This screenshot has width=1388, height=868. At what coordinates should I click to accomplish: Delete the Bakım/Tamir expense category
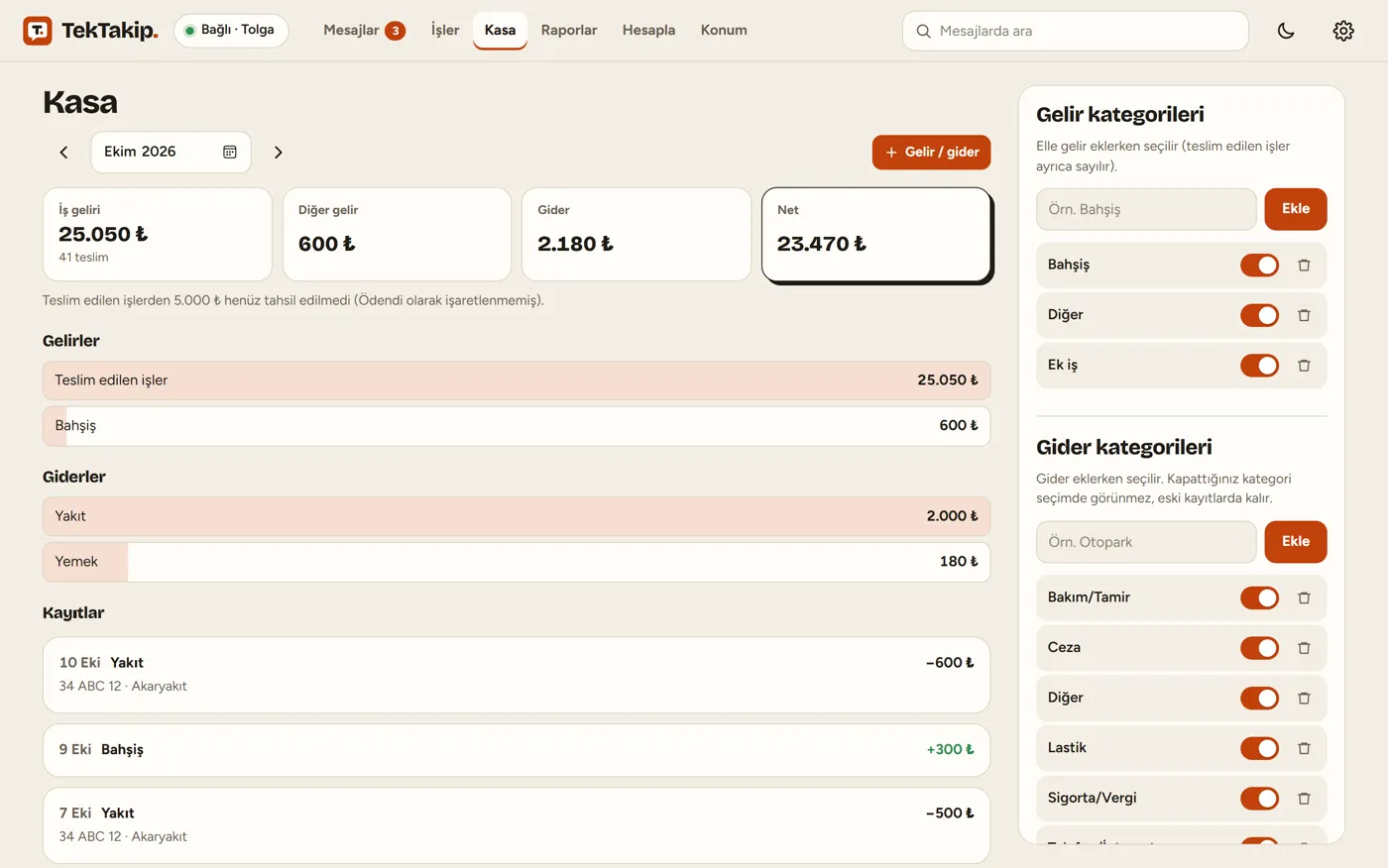pos(1304,597)
